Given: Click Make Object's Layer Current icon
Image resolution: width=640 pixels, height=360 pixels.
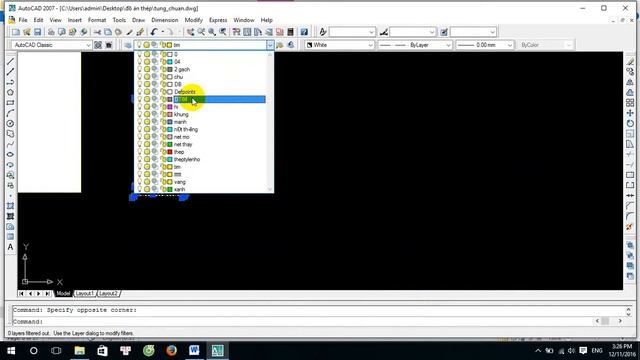Looking at the screenshot, I should tap(280, 45).
